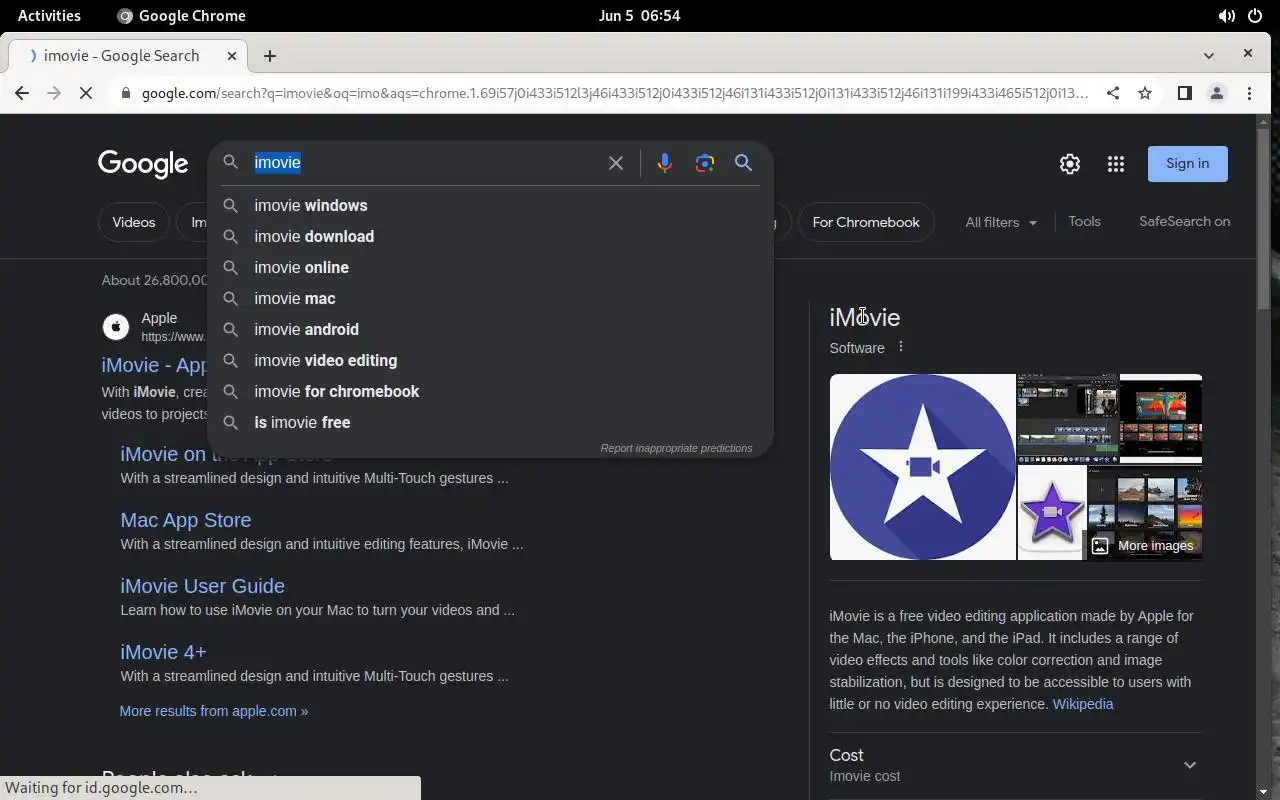This screenshot has height=800, width=1280.
Task: Click the For Chromebook filter chip
Action: [866, 222]
